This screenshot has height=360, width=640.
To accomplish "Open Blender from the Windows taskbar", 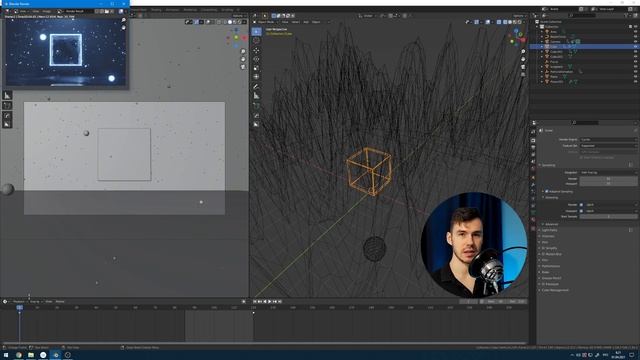I will (56, 355).
